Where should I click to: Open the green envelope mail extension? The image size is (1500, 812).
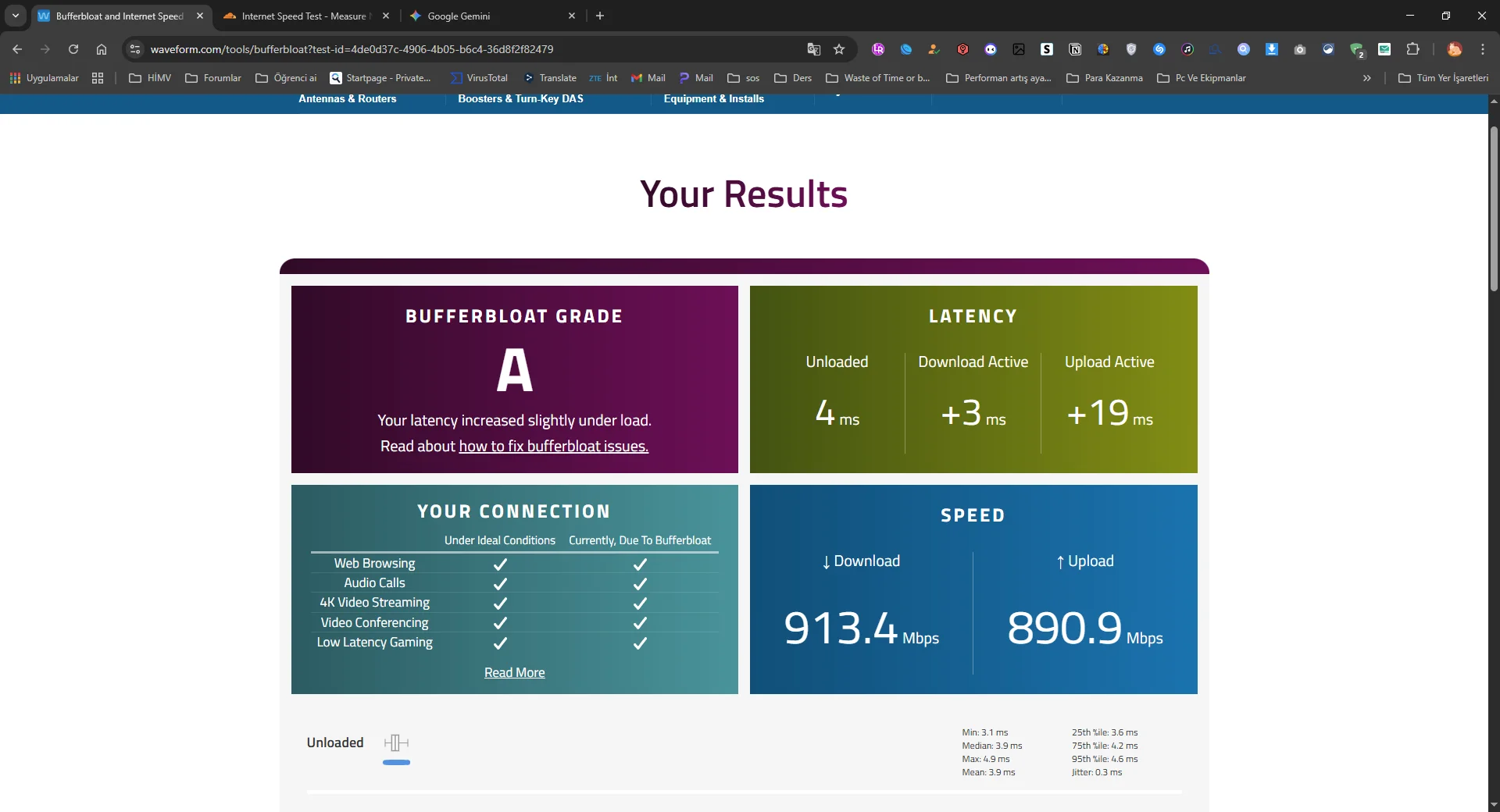point(1384,49)
